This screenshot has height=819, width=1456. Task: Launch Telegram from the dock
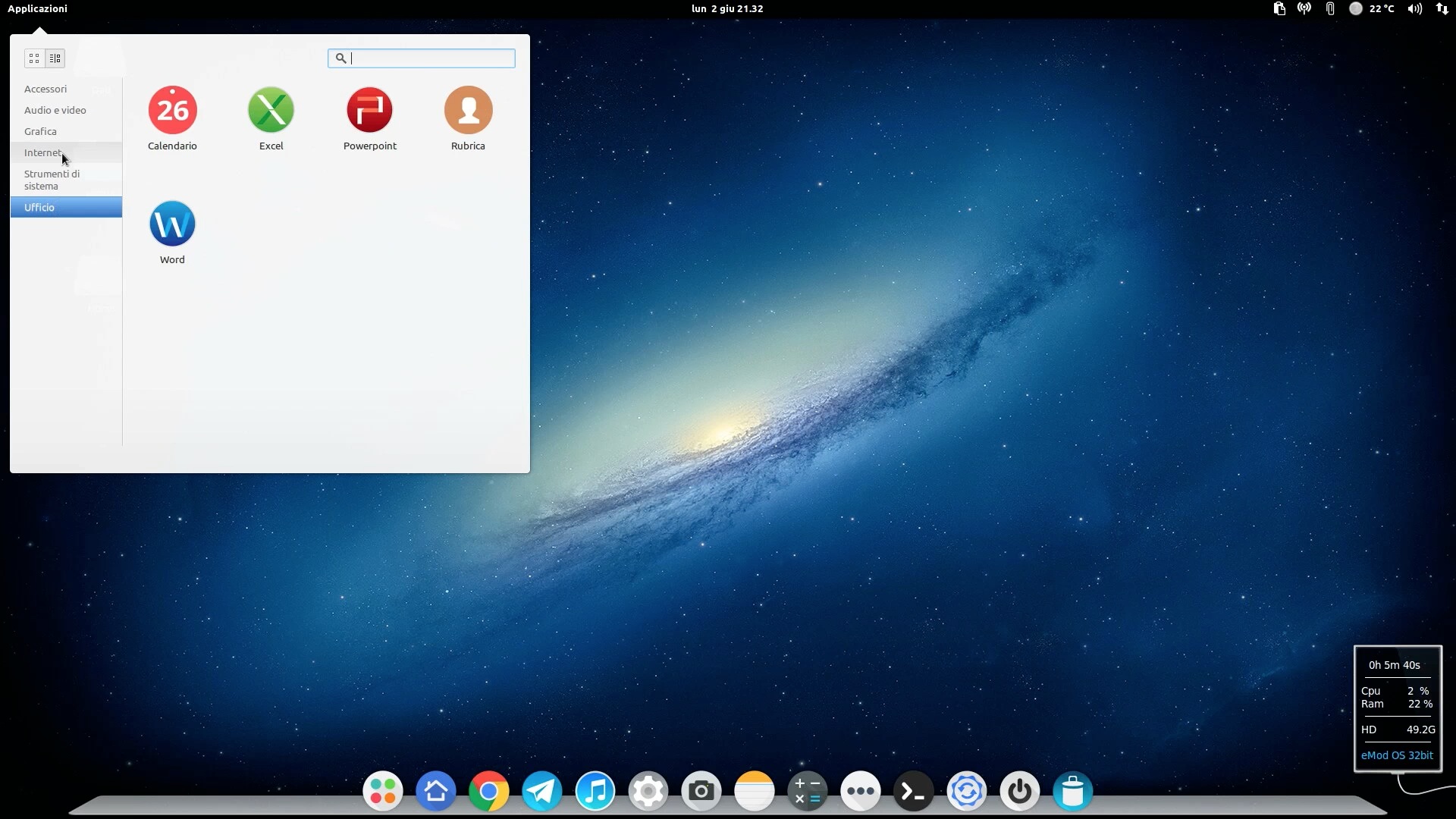[542, 791]
